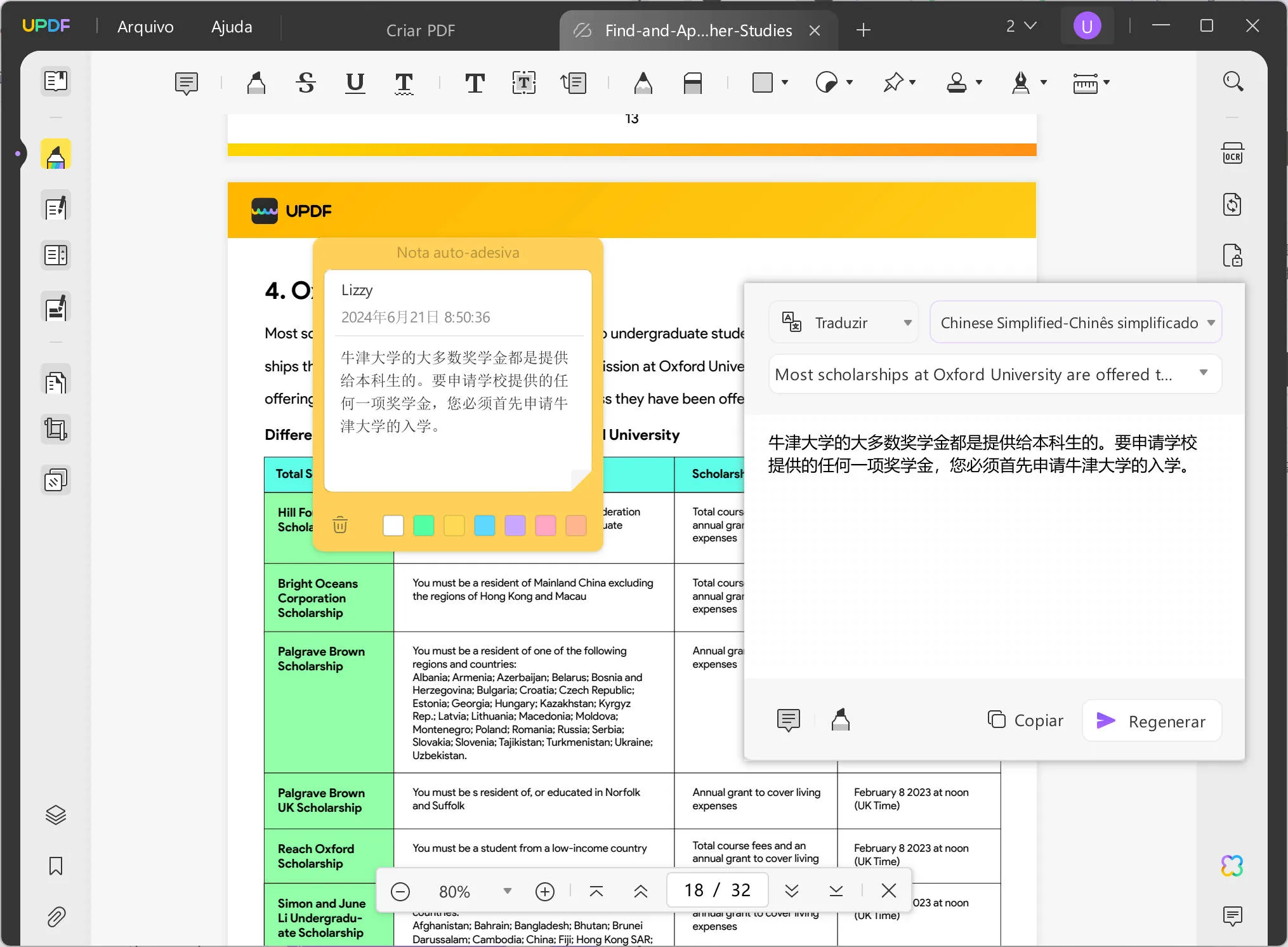Open the Layers panel icon
Screen dimensions: 1288x947
(56, 815)
